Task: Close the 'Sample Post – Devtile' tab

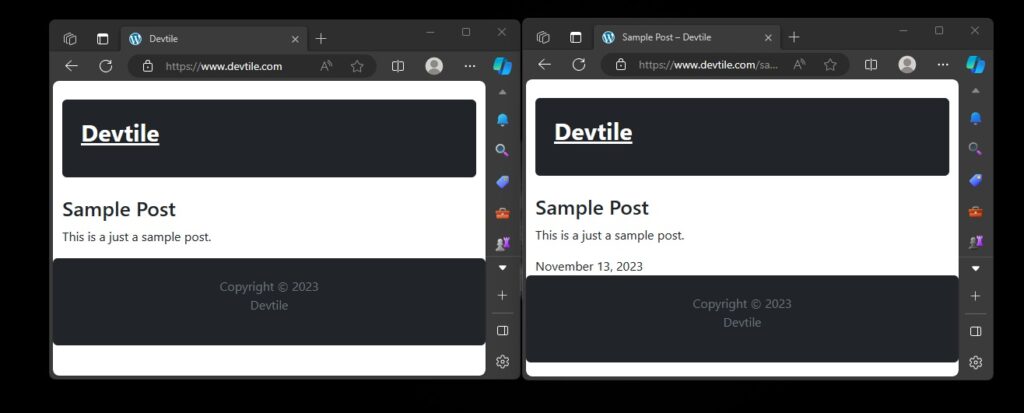Action: click(x=768, y=38)
